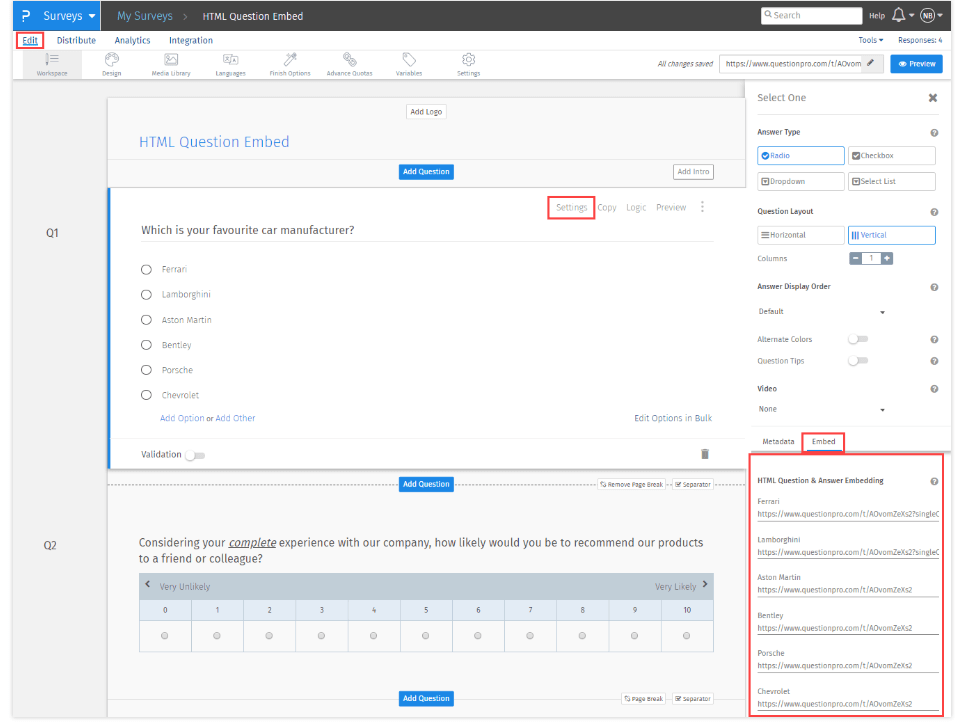Click Add Question above Q1
Image resolution: width=965 pixels, height=725 pixels.
426,172
